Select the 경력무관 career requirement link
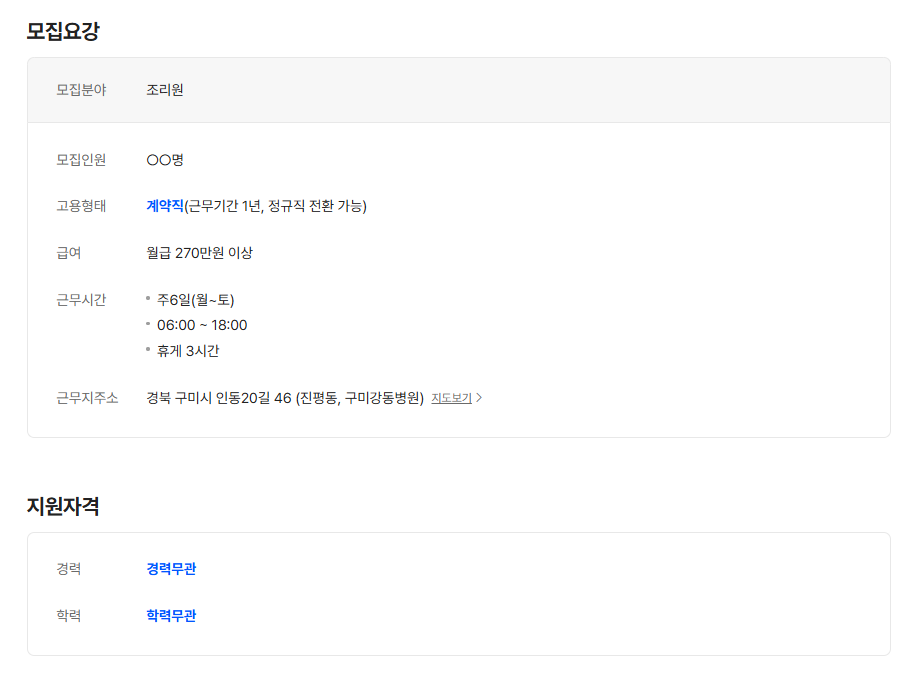The image size is (911, 687). (168, 568)
